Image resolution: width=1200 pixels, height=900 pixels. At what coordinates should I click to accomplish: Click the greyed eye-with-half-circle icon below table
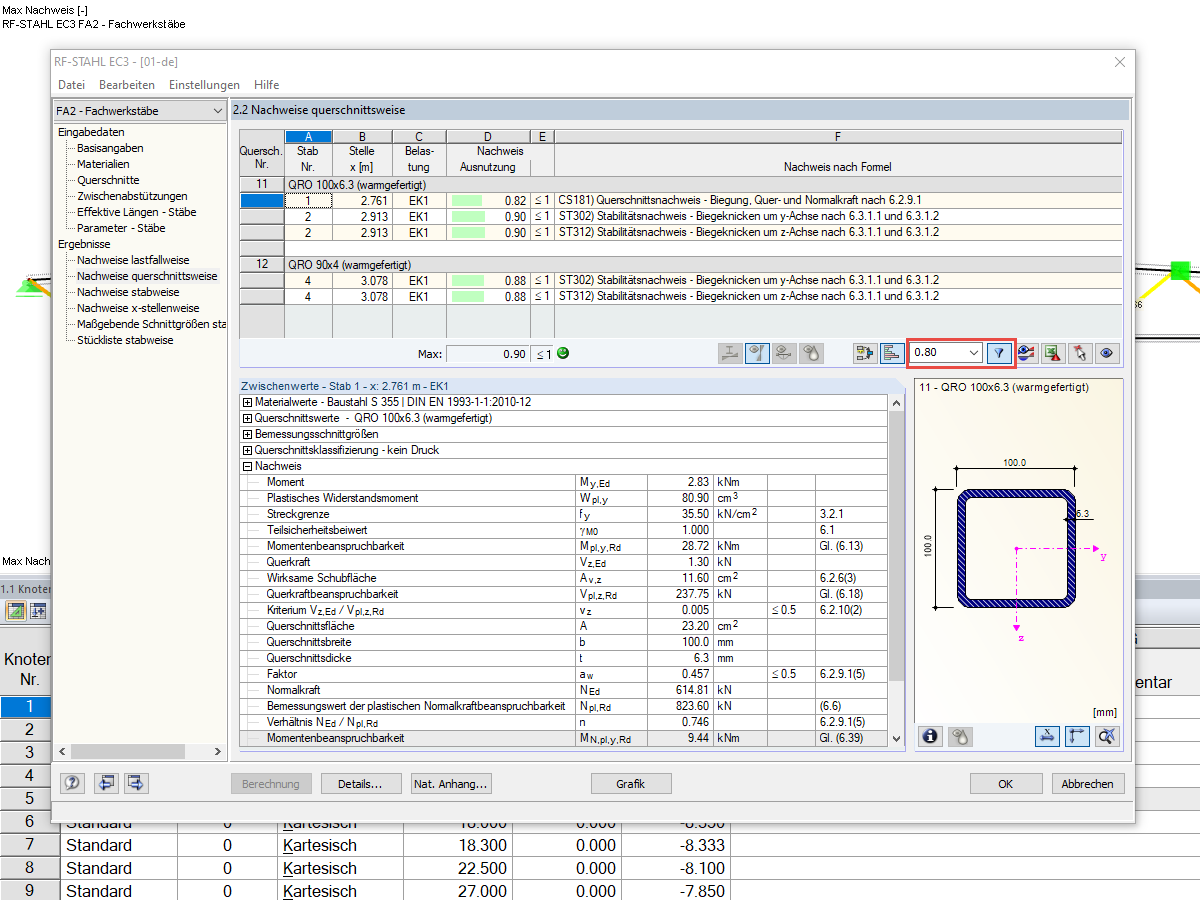tap(784, 353)
